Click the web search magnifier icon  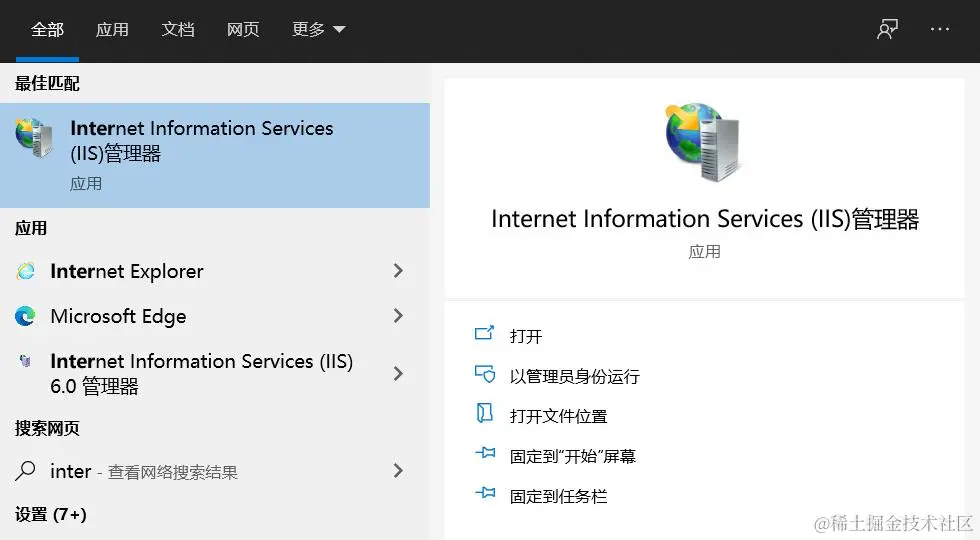(x=25, y=471)
